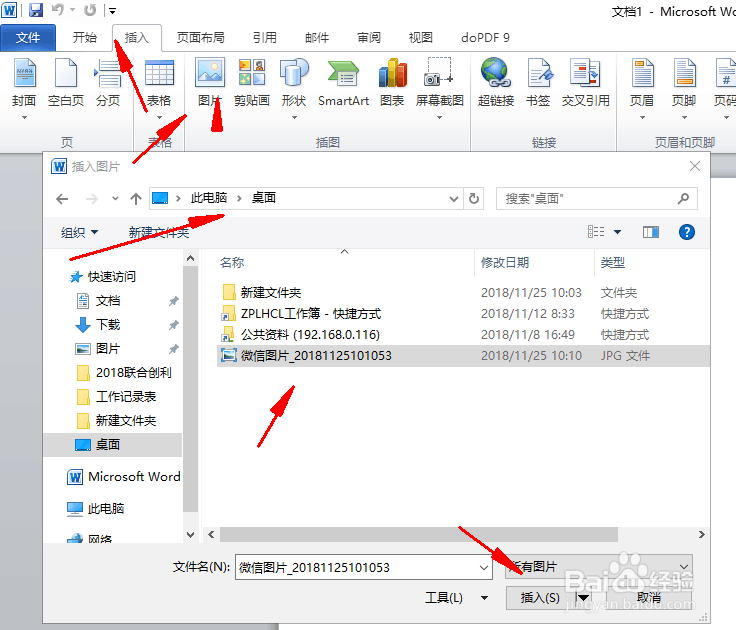Save document with quick access Save icon
Image resolution: width=736 pixels, height=630 pixels.
36,10
